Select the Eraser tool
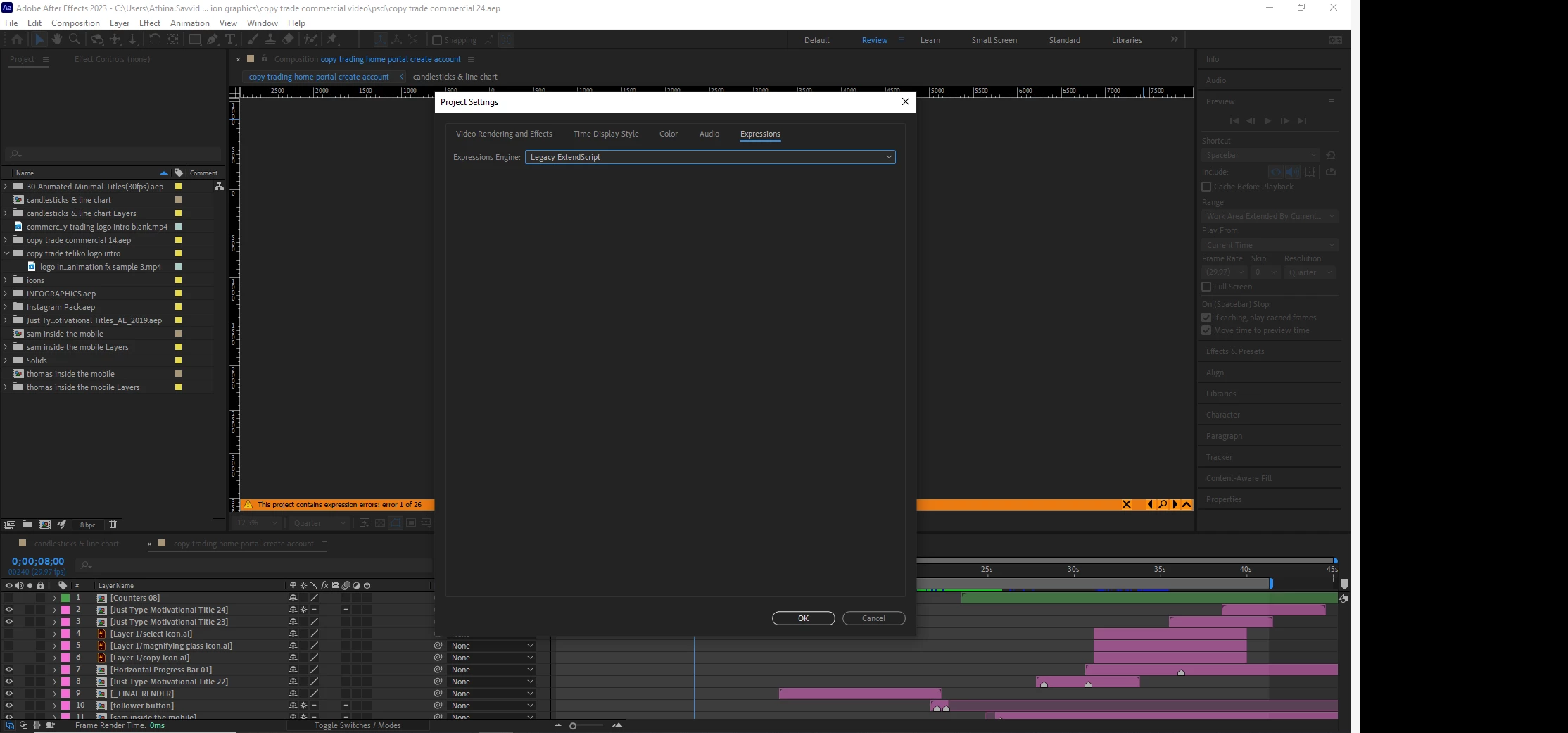The height and width of the screenshot is (733, 1568). point(288,39)
